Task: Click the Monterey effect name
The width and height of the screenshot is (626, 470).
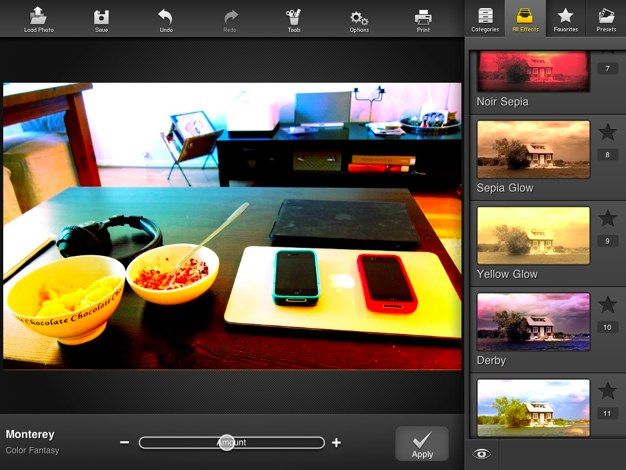Action: pos(30,434)
